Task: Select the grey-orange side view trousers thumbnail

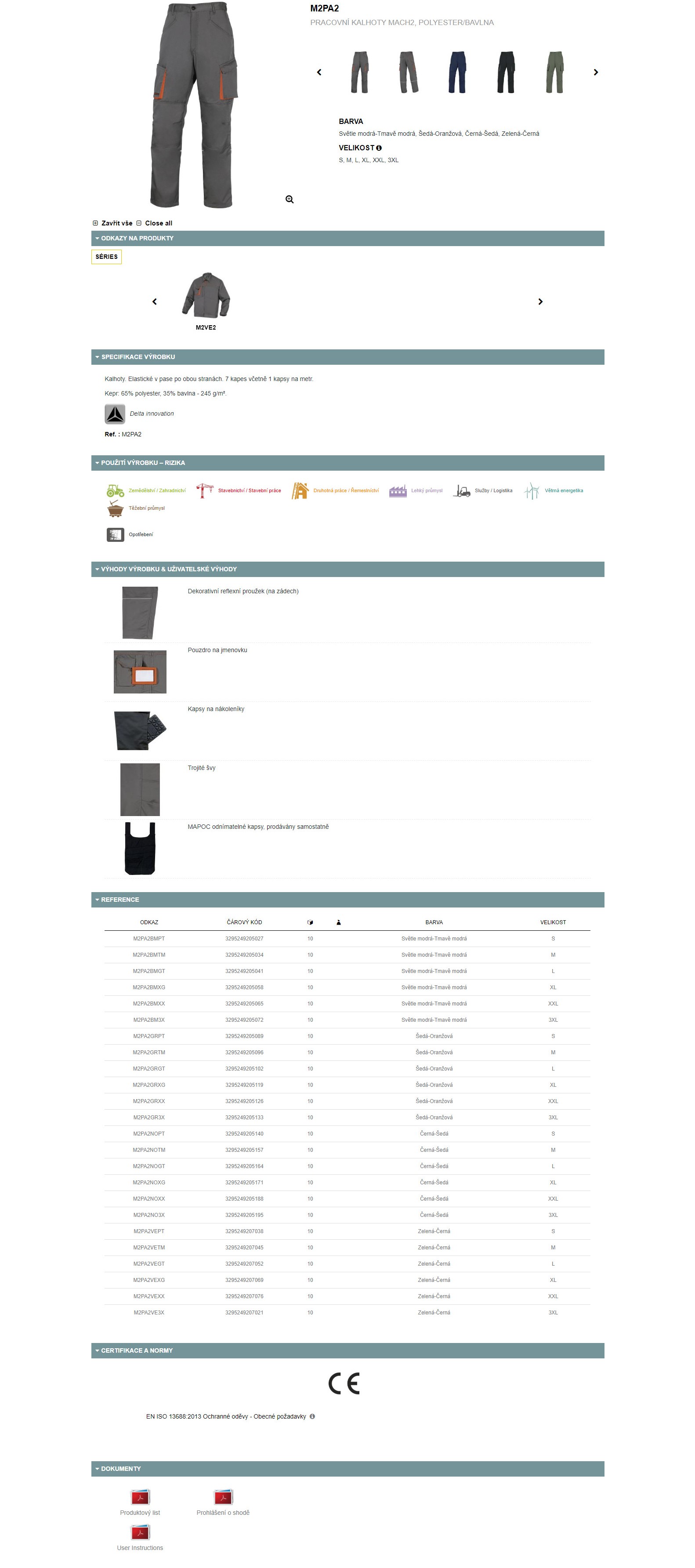Action: coord(409,73)
